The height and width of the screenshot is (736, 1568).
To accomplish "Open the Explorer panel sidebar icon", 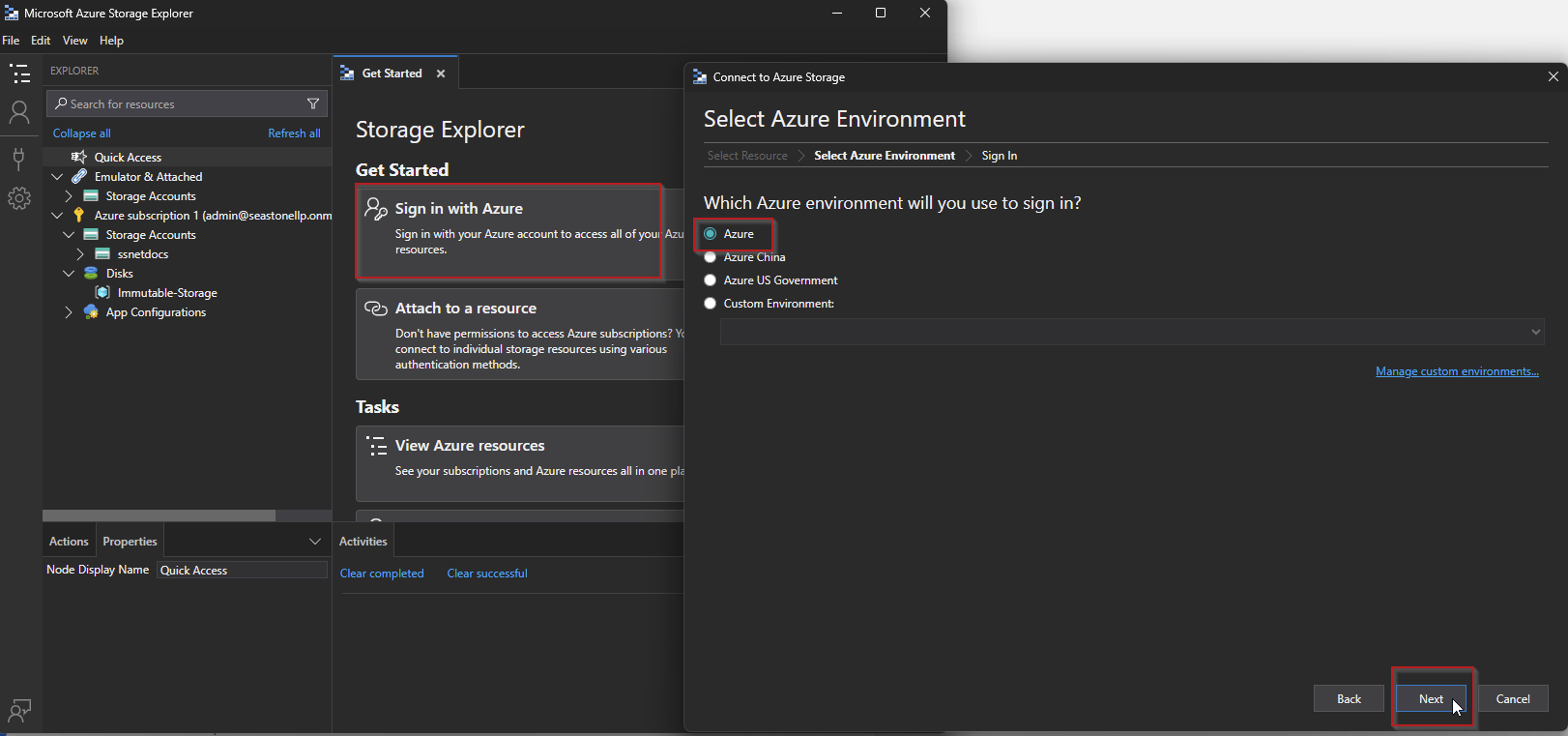I will tap(19, 74).
